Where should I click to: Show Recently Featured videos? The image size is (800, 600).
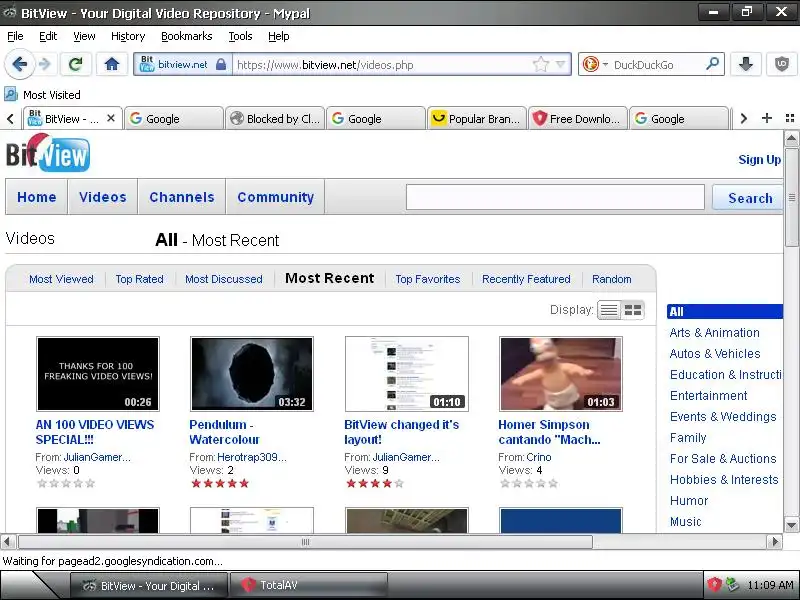coord(526,279)
